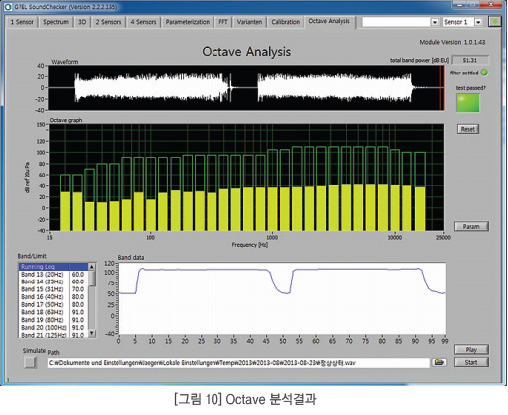Switch to the FFT tab
Image resolution: width=508 pixels, height=415 pixels.
(x=223, y=22)
